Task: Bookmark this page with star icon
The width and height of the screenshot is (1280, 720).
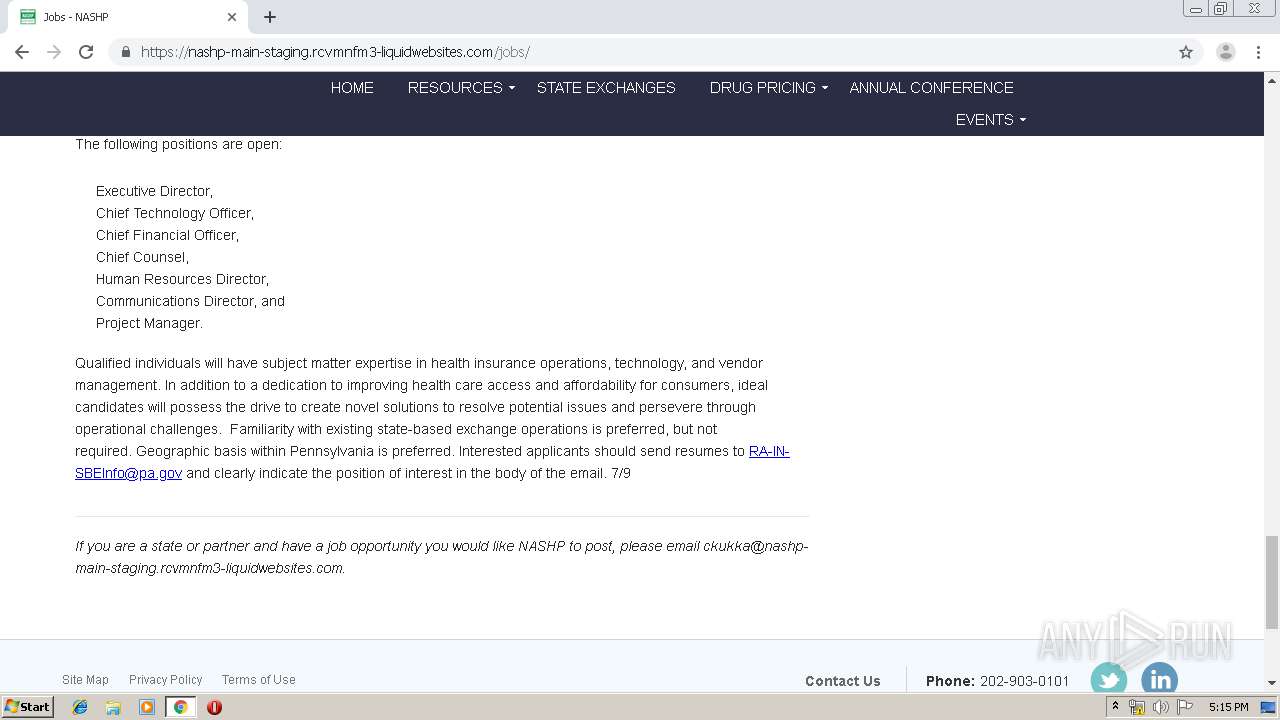Action: pos(1186,52)
